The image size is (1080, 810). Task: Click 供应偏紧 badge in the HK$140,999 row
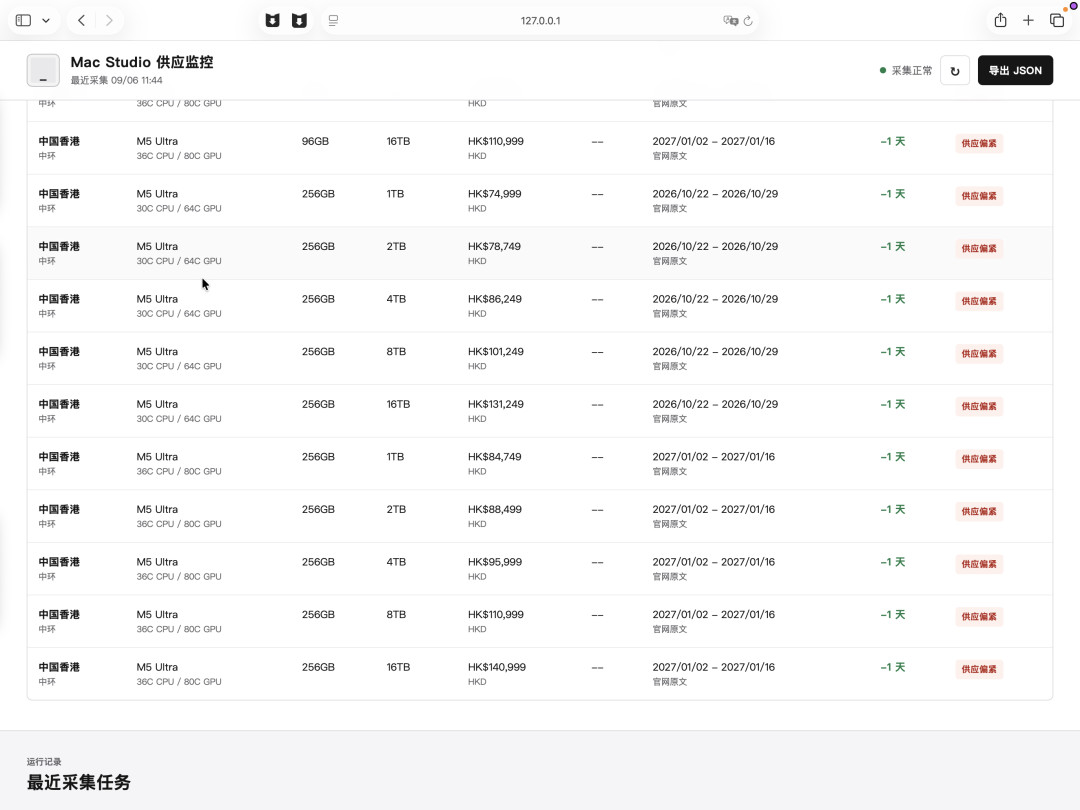click(x=979, y=669)
